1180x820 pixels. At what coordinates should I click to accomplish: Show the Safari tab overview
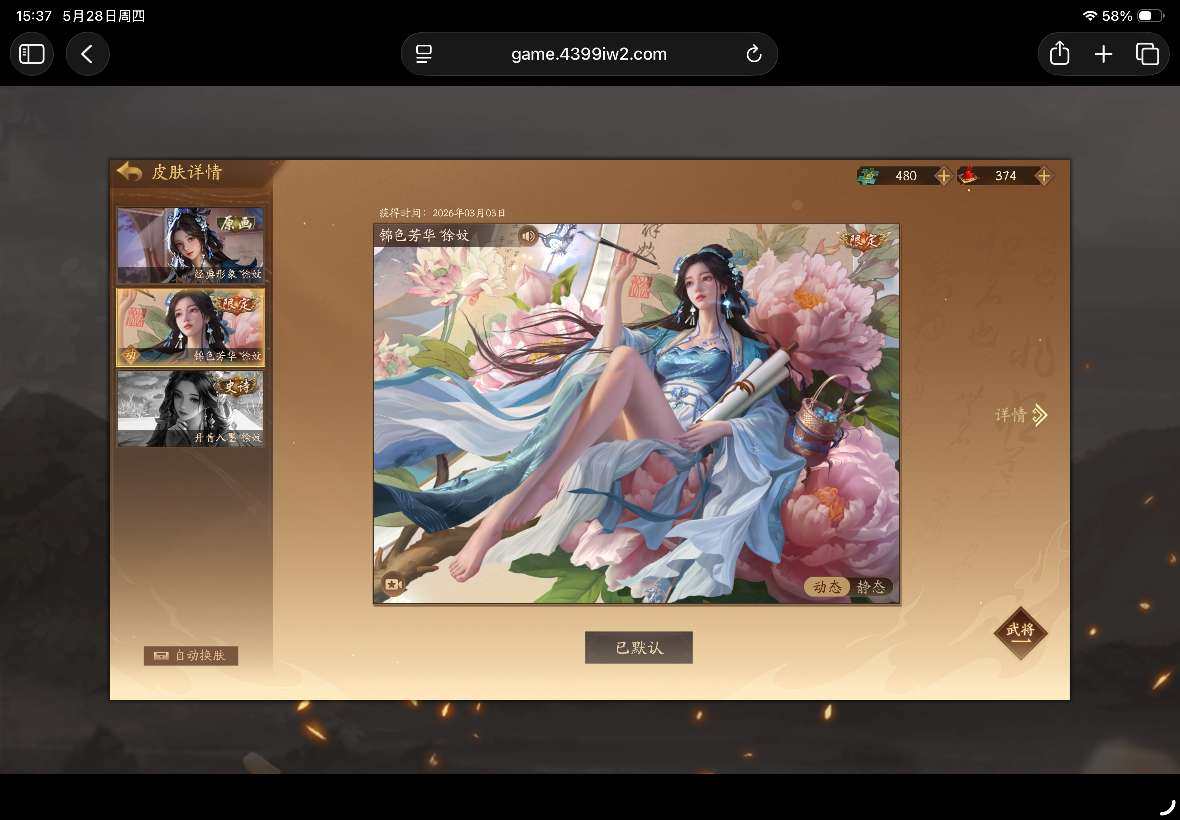point(1147,54)
